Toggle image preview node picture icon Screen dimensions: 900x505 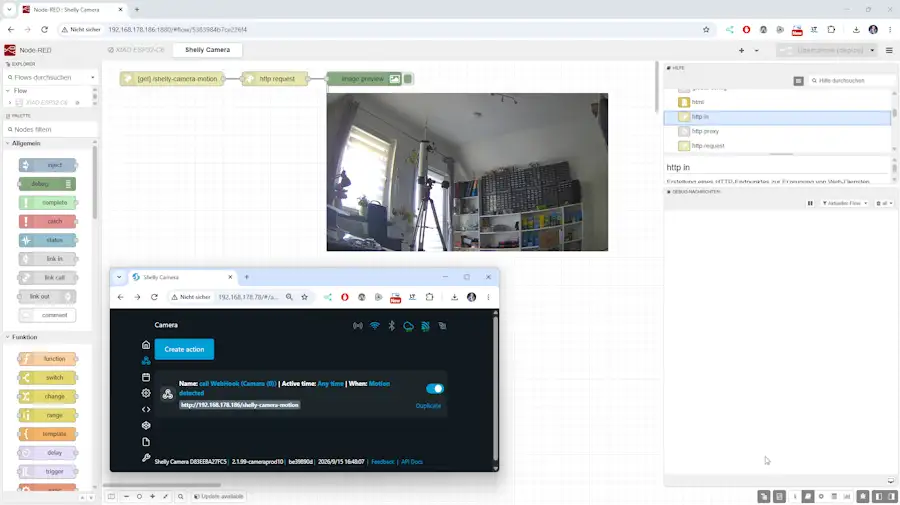pos(394,79)
